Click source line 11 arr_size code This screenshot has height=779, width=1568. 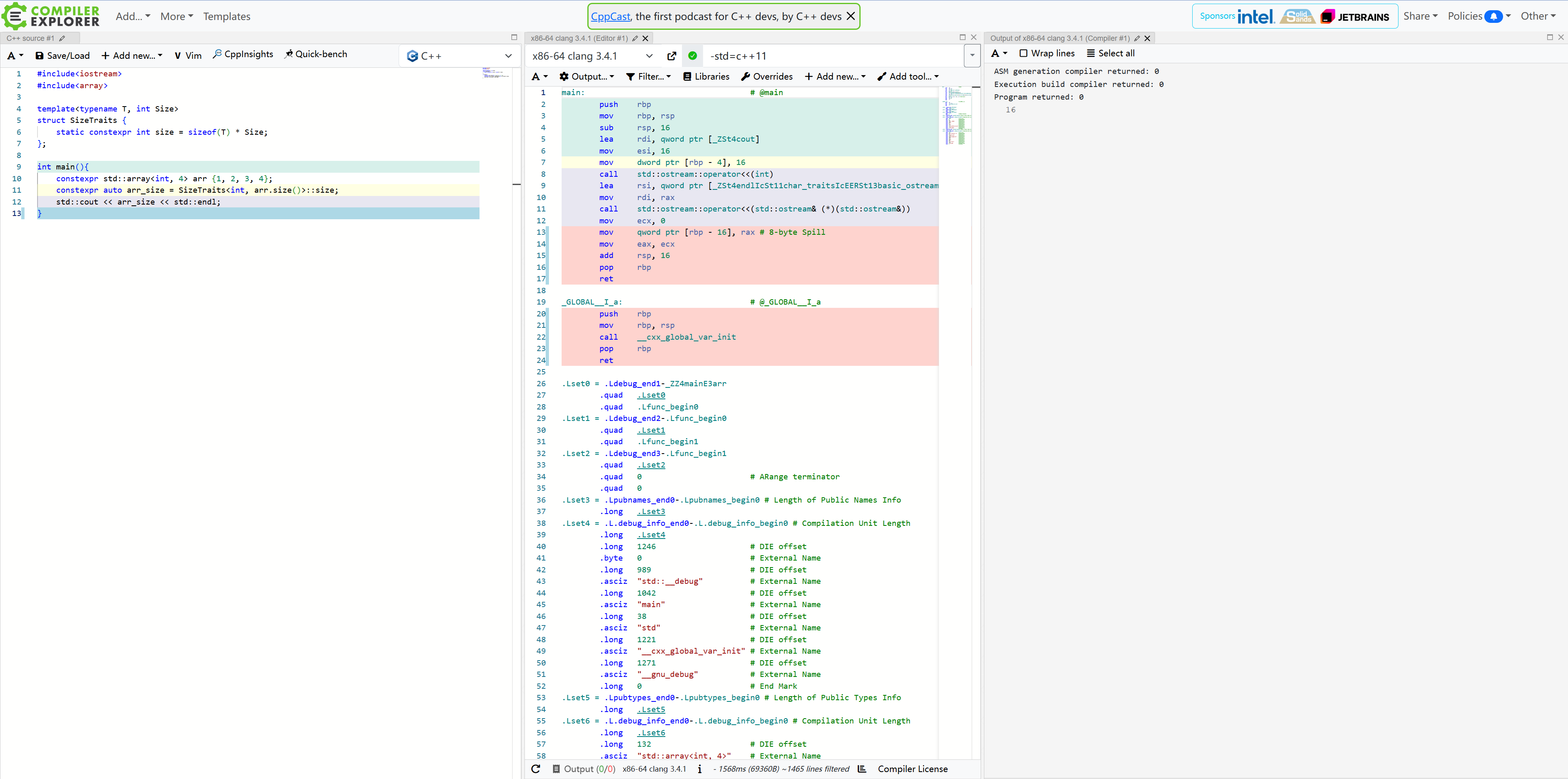pyautogui.click(x=196, y=191)
